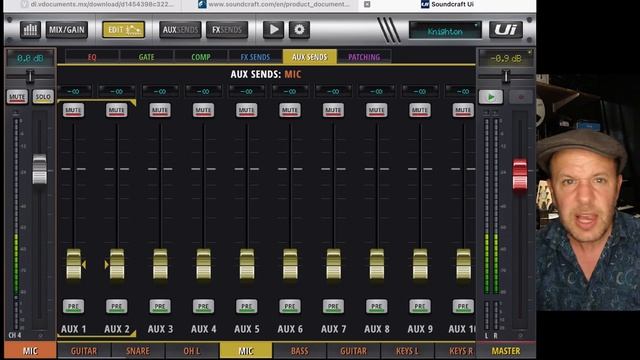
Task: Mute the AUX 1 send
Action: point(73,110)
